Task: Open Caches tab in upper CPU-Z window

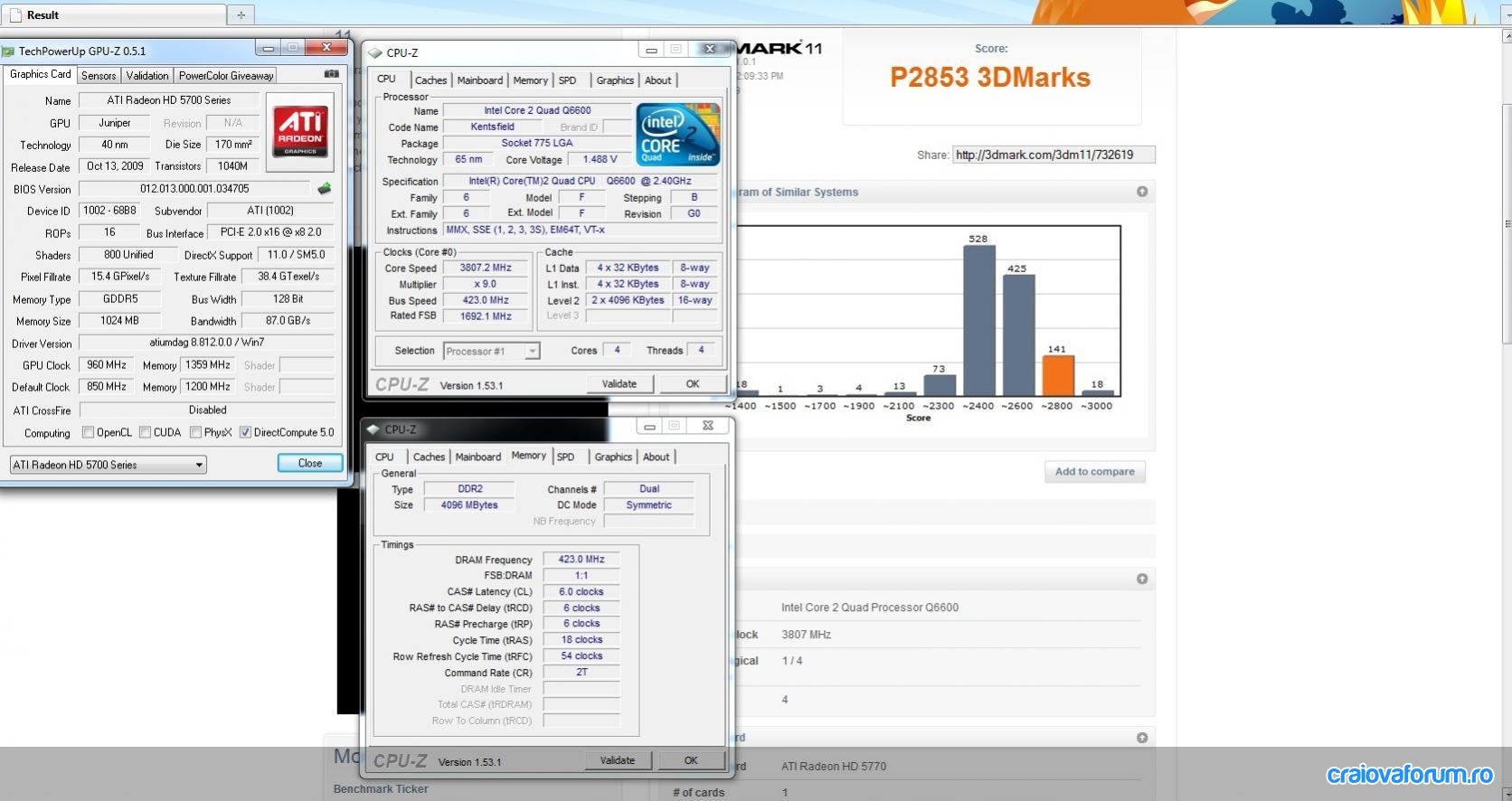Action: click(x=430, y=80)
